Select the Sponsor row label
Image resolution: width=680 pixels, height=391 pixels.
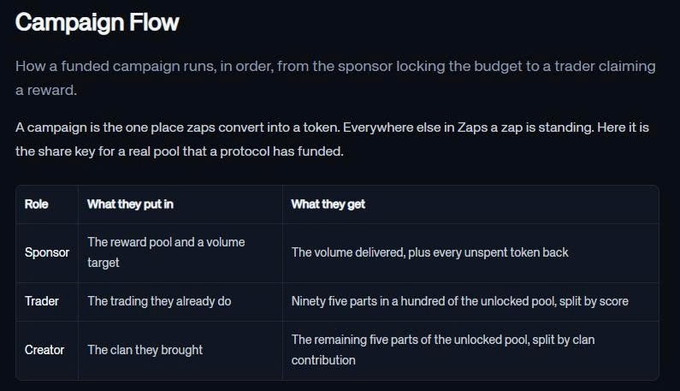coord(47,252)
